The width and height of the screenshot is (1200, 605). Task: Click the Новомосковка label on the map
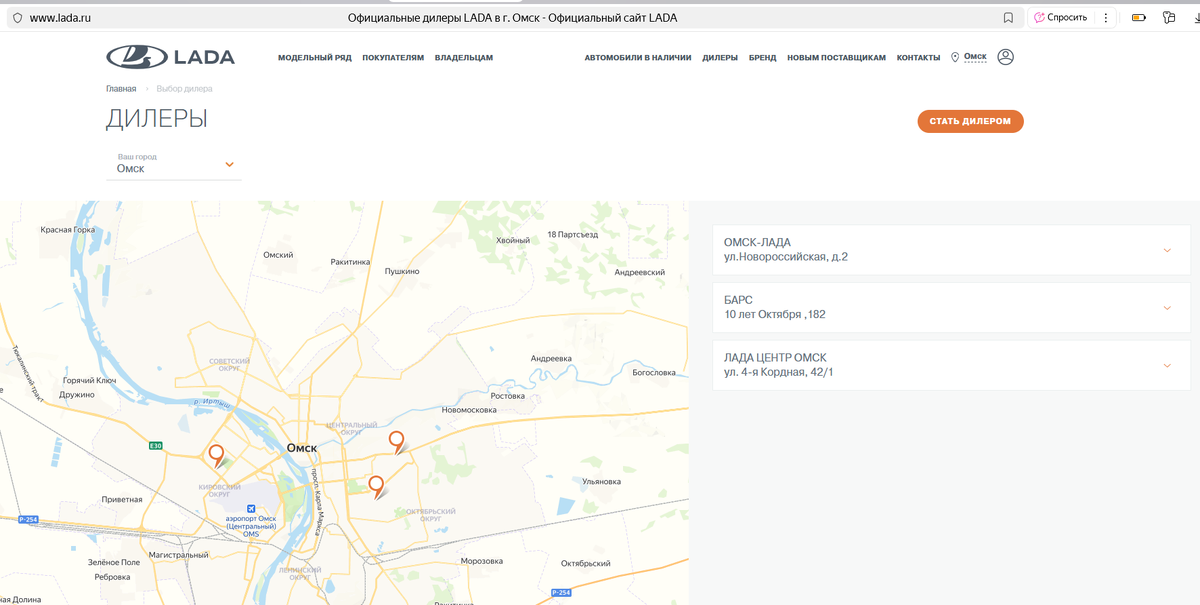[x=470, y=410]
